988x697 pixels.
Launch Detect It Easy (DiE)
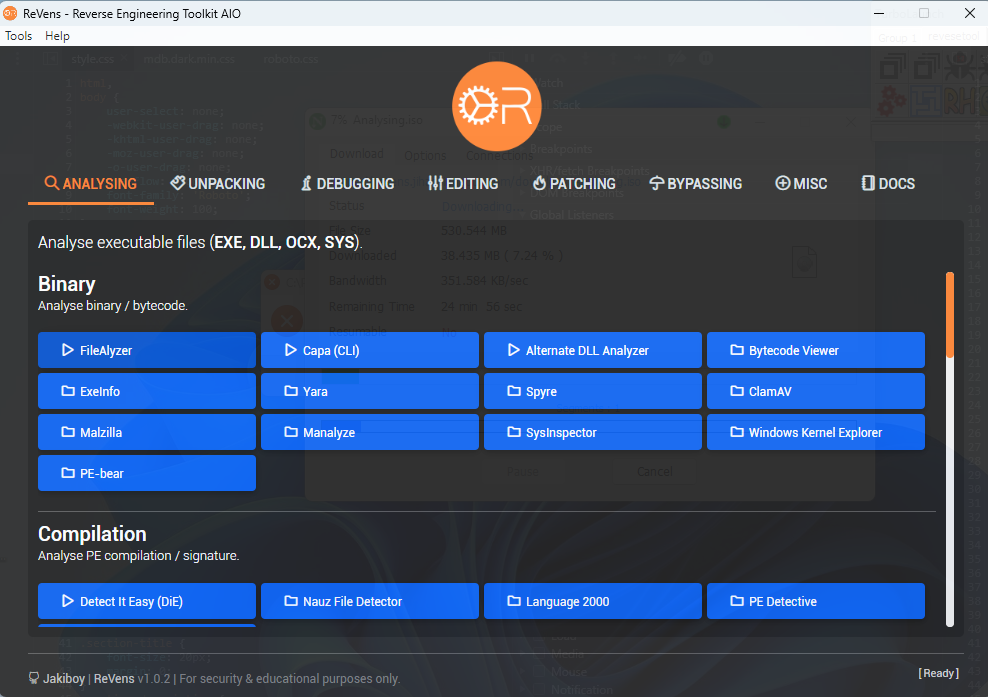click(x=147, y=601)
